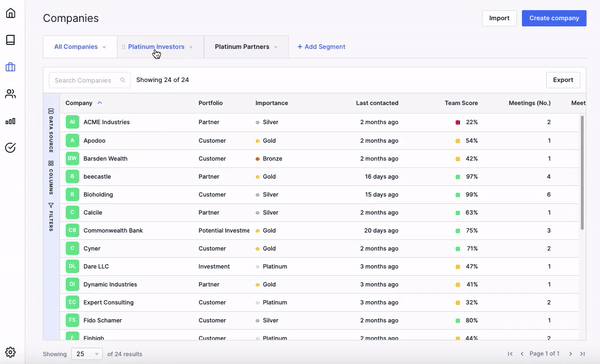600x364 pixels.
Task: Click the green Team Score indicator for beecastle
Action: click(458, 177)
